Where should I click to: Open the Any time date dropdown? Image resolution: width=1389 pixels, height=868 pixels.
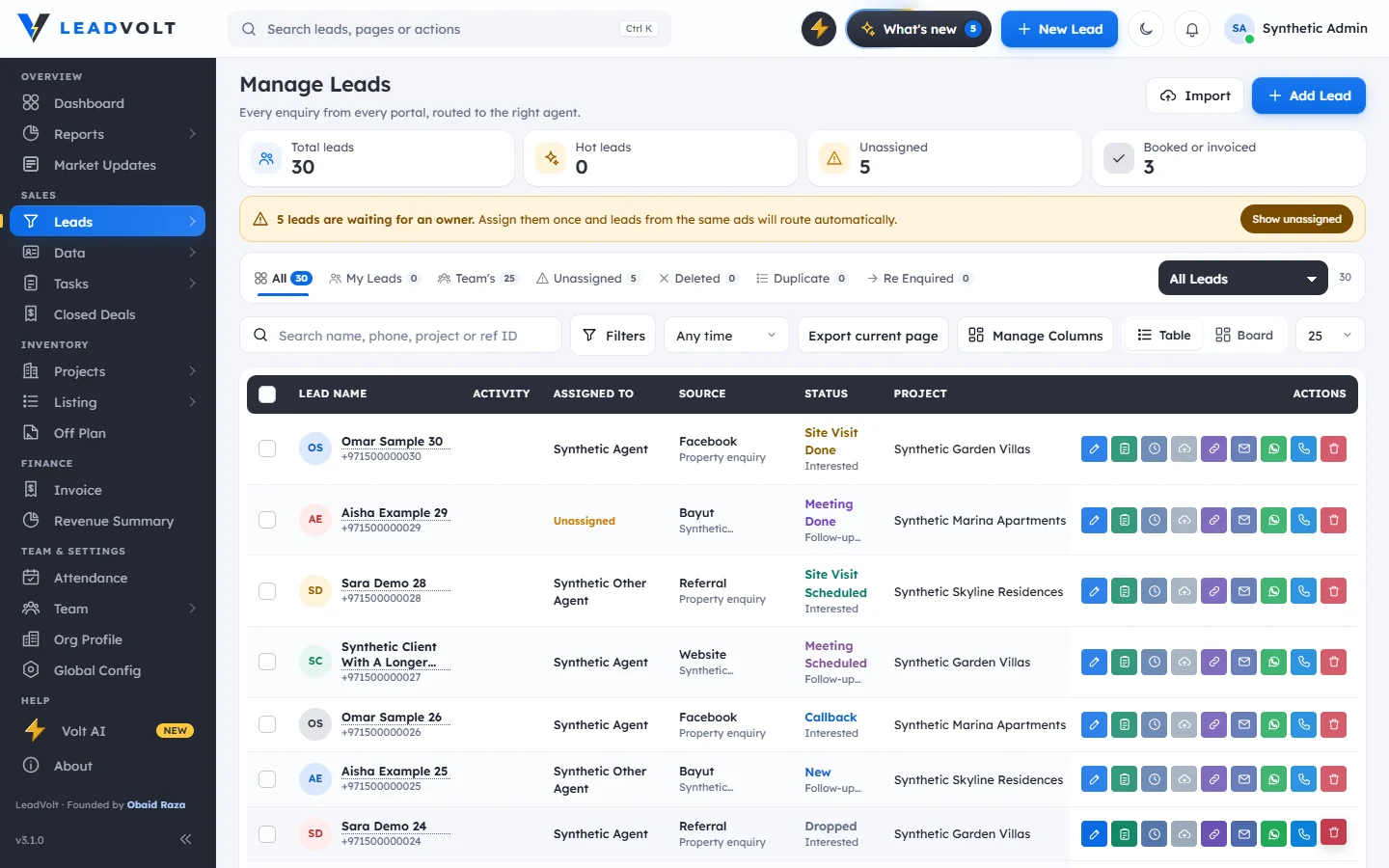726,336
